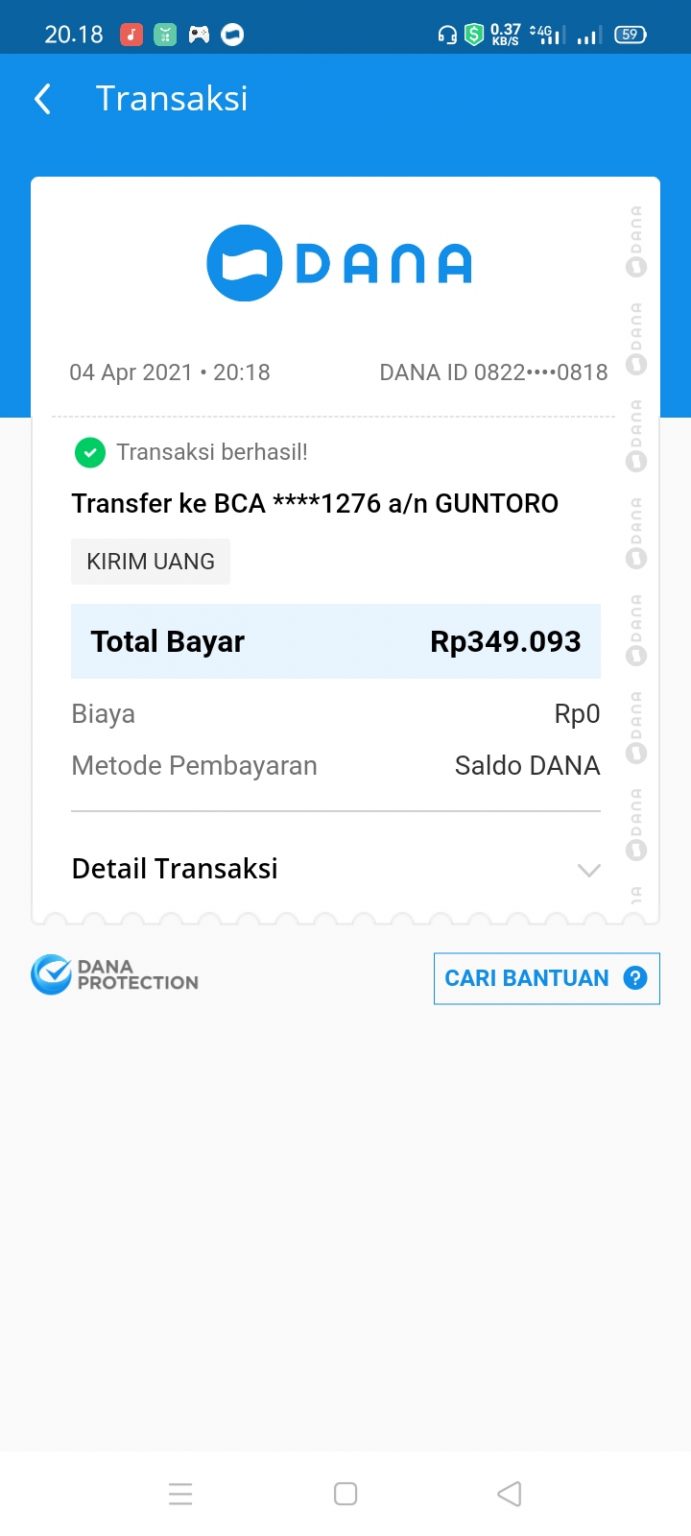Image resolution: width=691 pixels, height=1536 pixels.
Task: Tap the red music notification icon
Action: (132, 35)
